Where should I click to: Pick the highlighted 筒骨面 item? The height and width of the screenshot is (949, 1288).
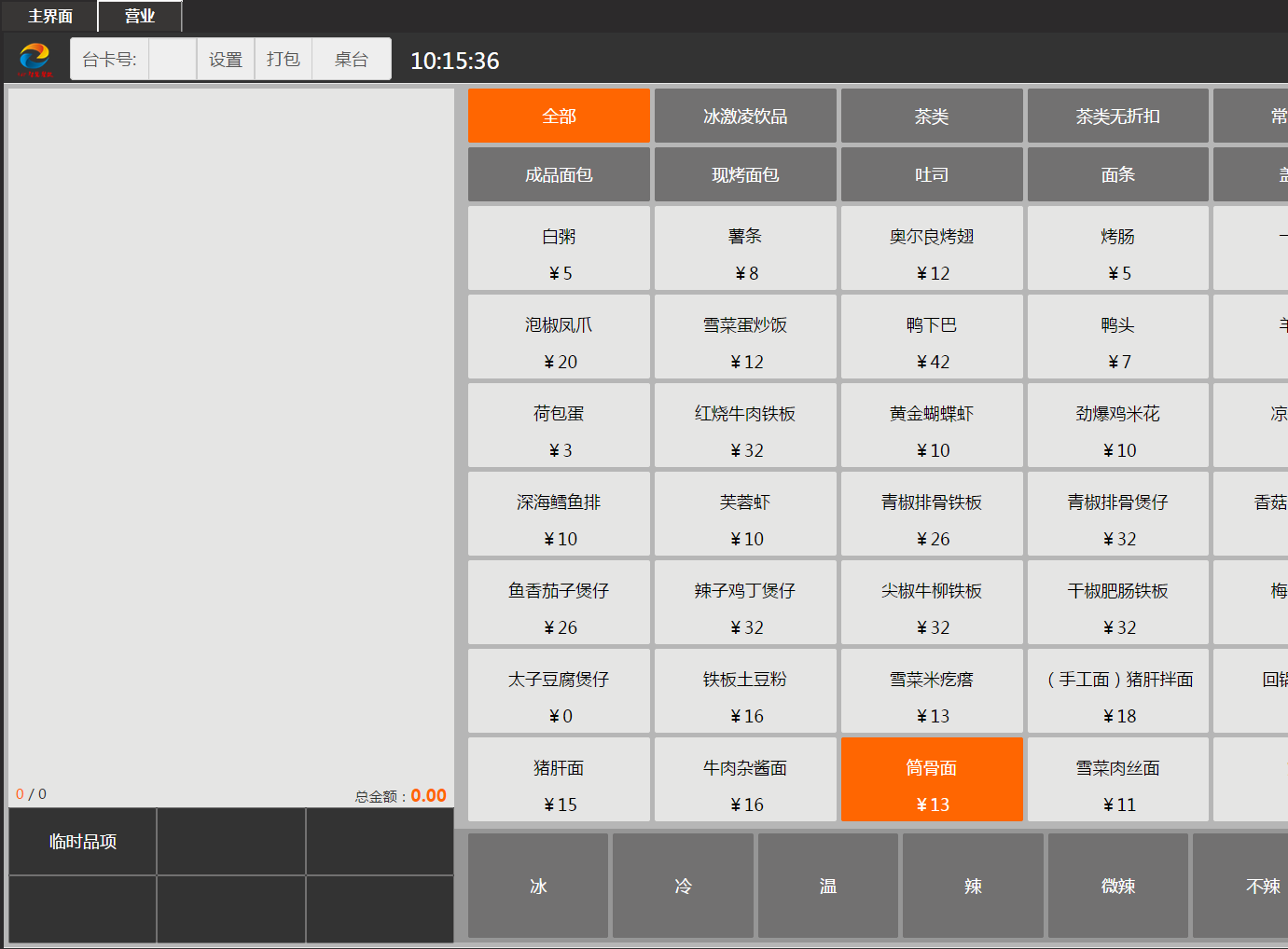[932, 779]
